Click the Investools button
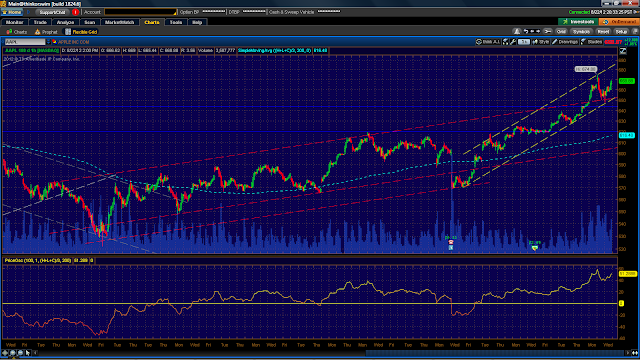 coord(578,22)
